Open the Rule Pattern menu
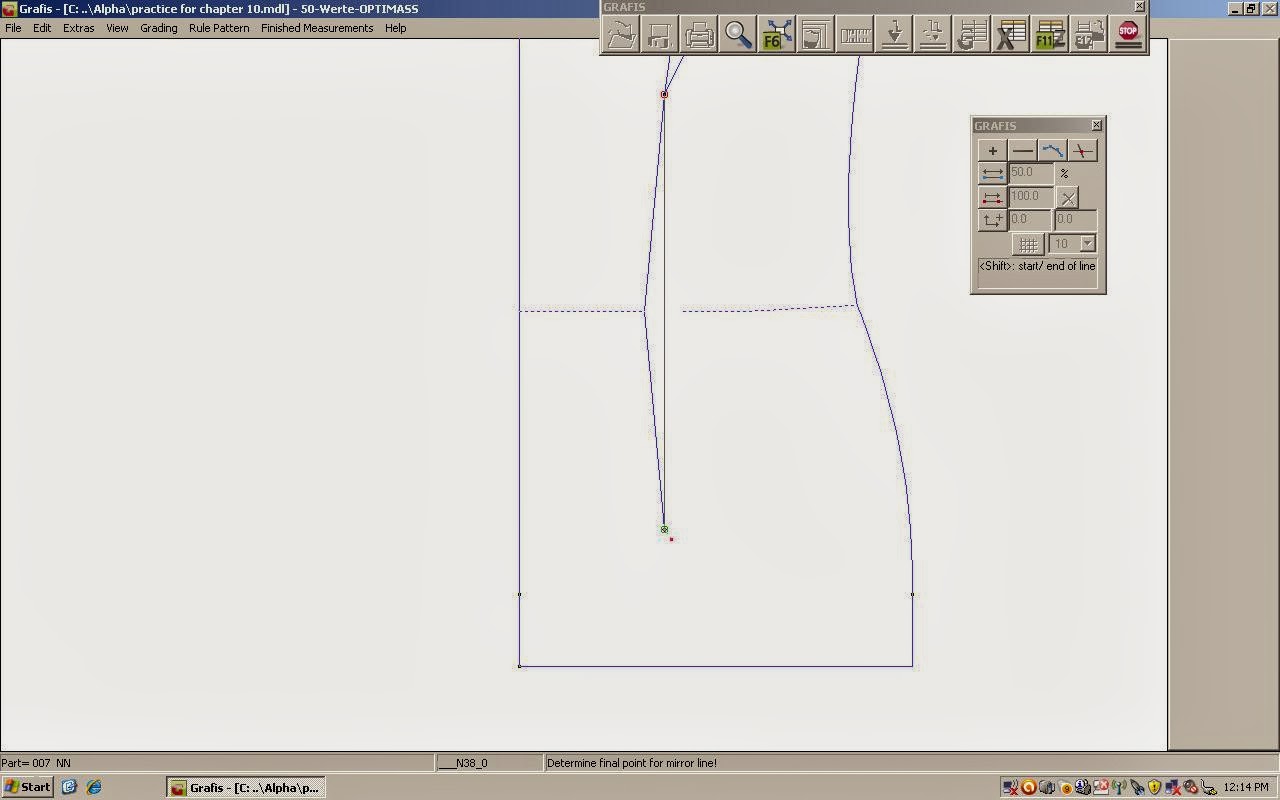Viewport: 1280px width, 800px height. (219, 28)
